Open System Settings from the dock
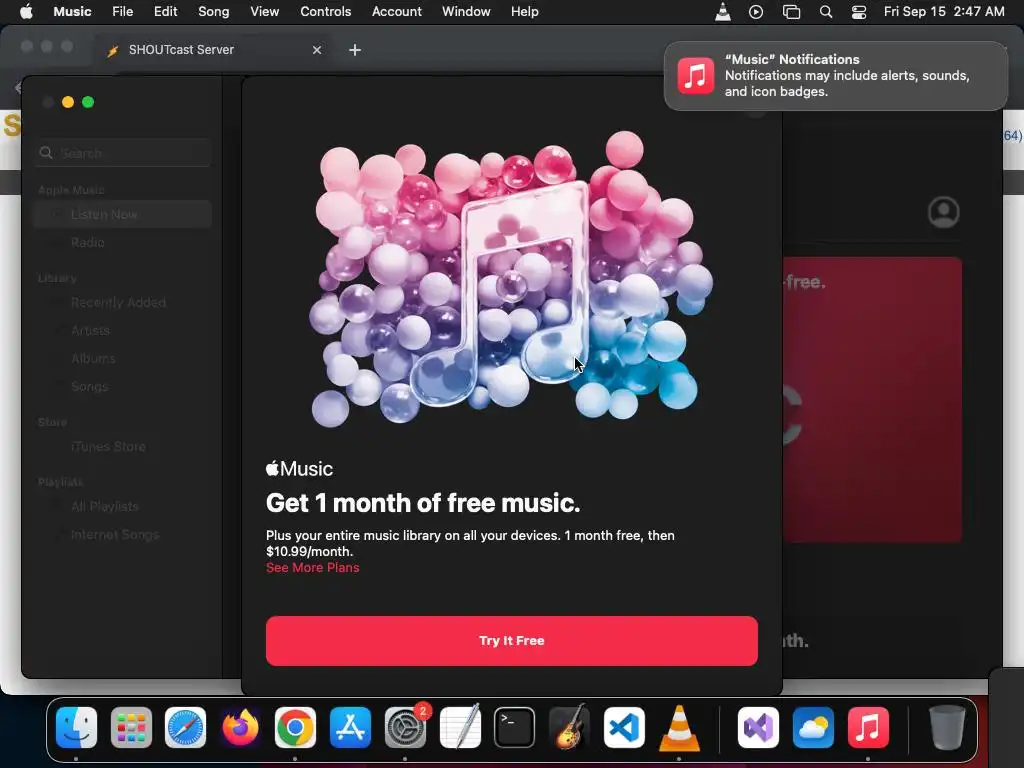1024x768 pixels. [x=405, y=727]
